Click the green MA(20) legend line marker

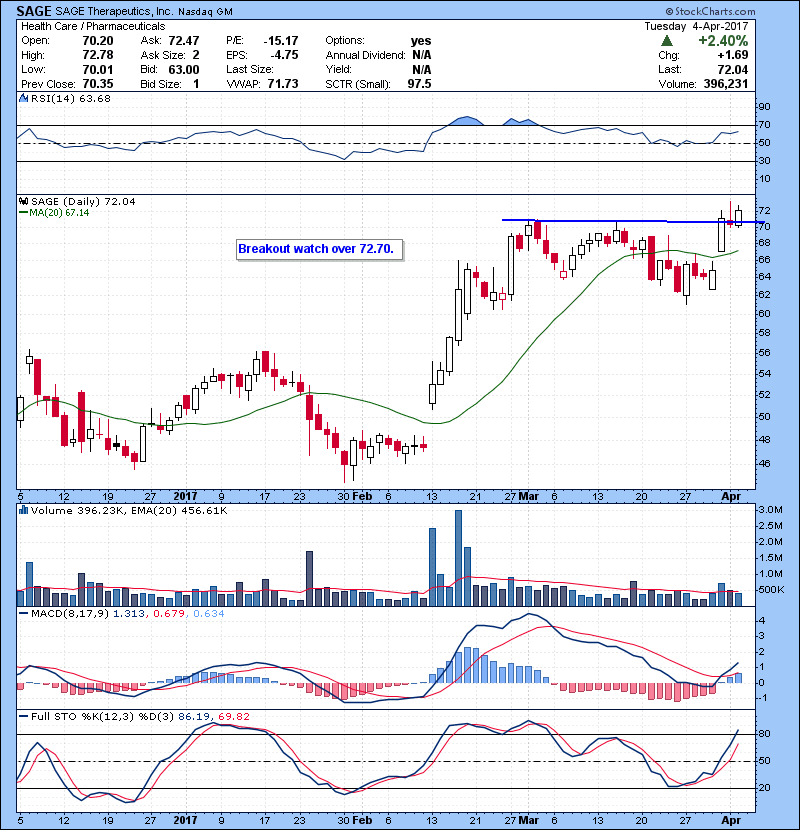point(23,213)
